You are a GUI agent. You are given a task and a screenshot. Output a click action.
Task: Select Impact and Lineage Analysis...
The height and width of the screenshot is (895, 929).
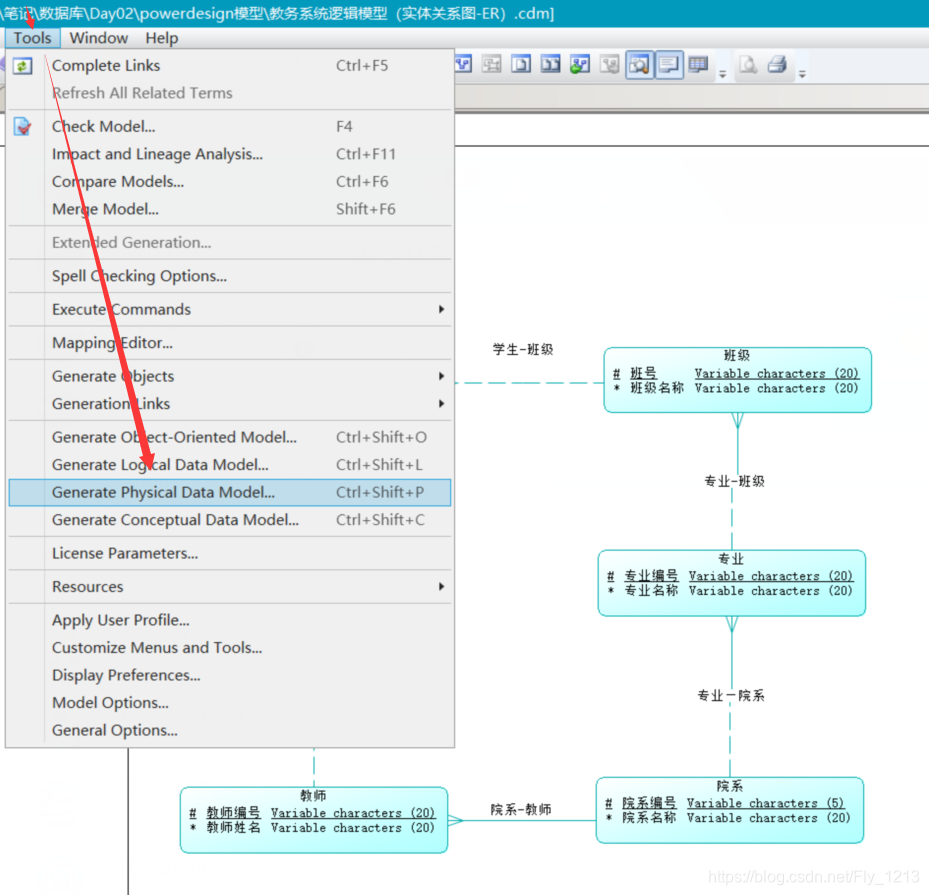click(x=230, y=154)
